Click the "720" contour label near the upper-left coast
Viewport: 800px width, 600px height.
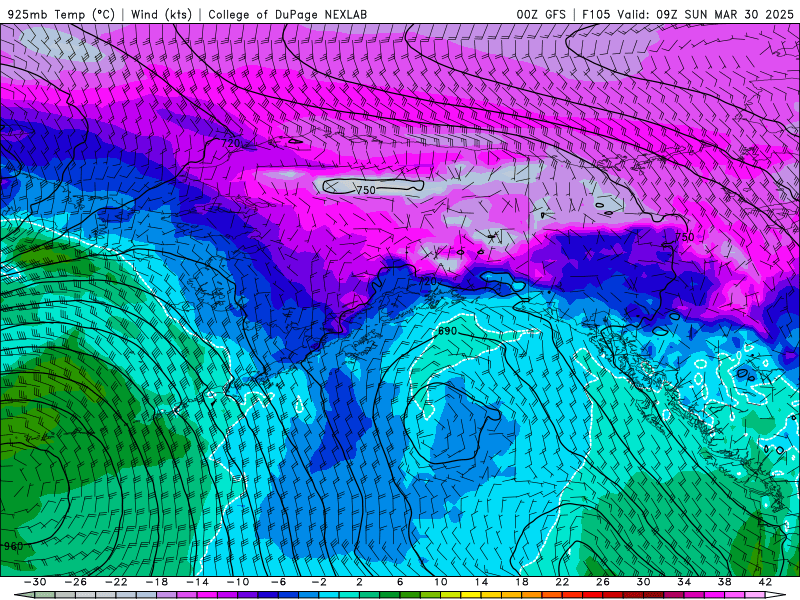click(231, 143)
